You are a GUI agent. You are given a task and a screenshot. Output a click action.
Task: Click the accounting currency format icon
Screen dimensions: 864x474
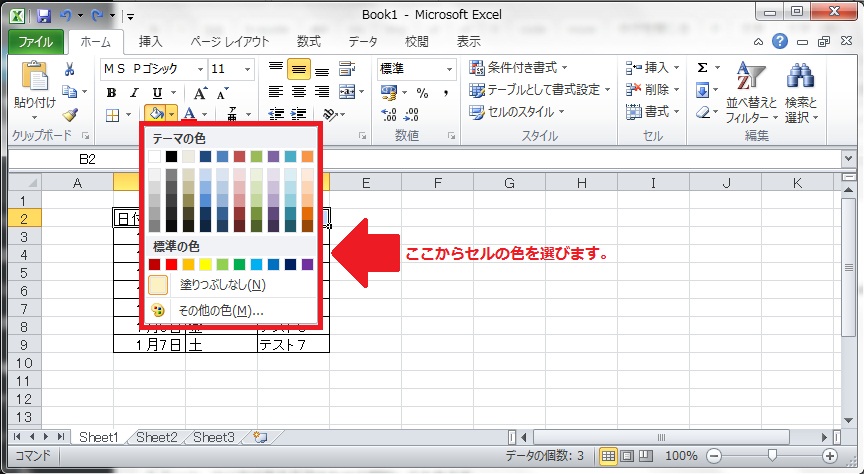pos(389,93)
